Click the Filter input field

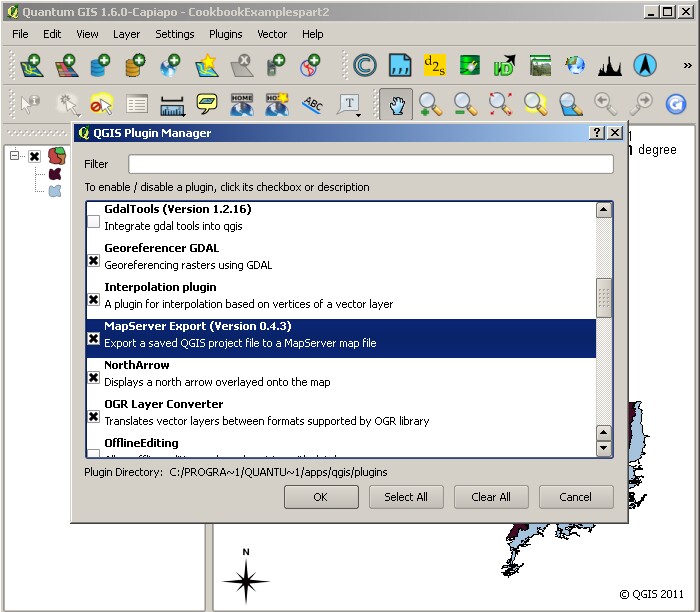coord(371,164)
